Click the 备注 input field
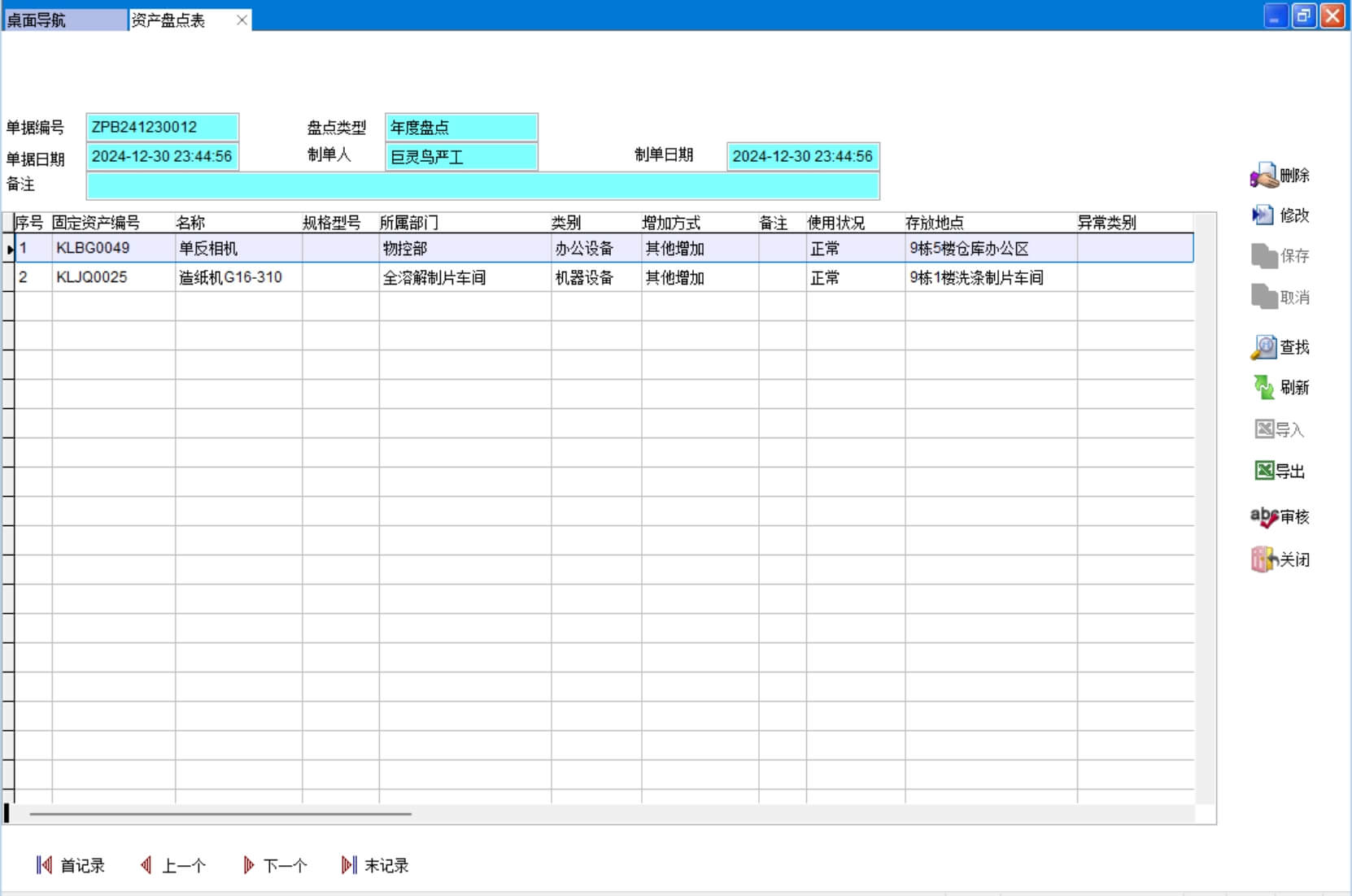1352x896 pixels. click(x=482, y=186)
